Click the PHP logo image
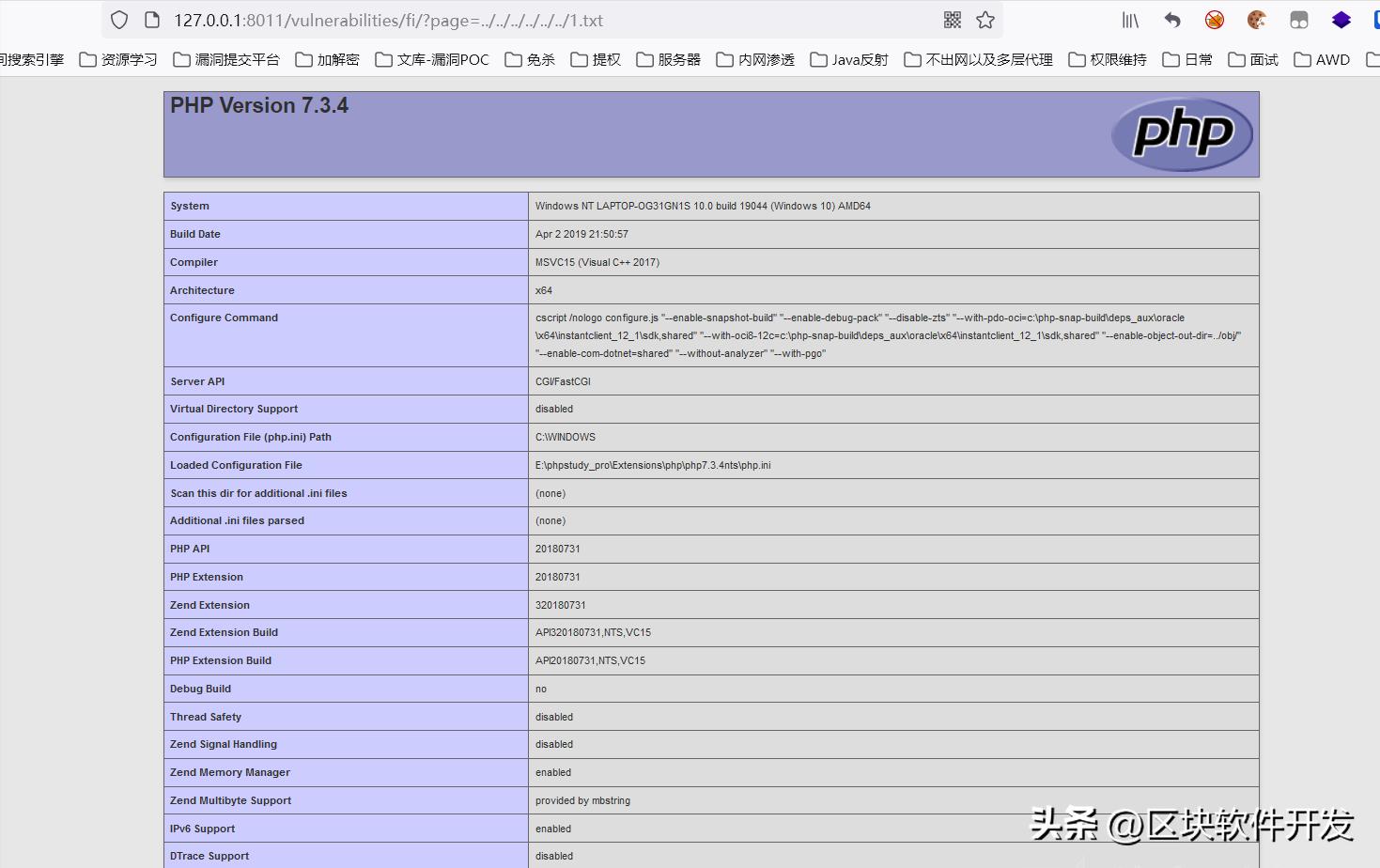Image resolution: width=1380 pixels, height=868 pixels. point(1182,133)
